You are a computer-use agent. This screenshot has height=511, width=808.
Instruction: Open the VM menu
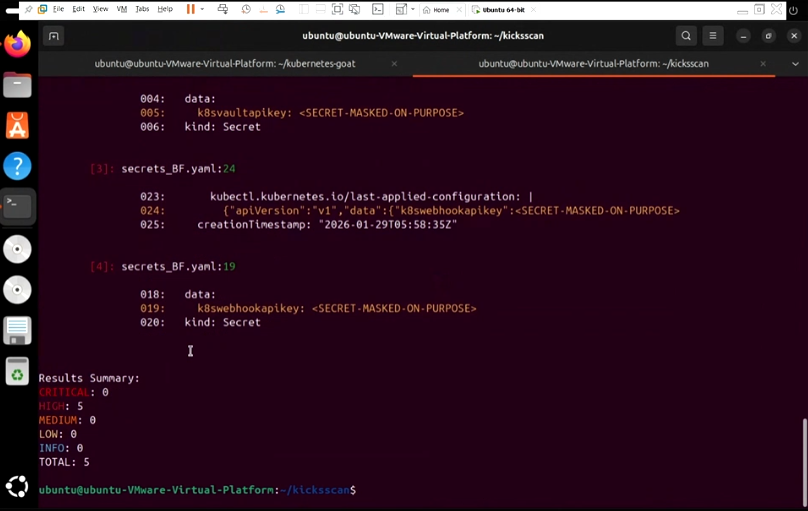pyautogui.click(x=122, y=9)
